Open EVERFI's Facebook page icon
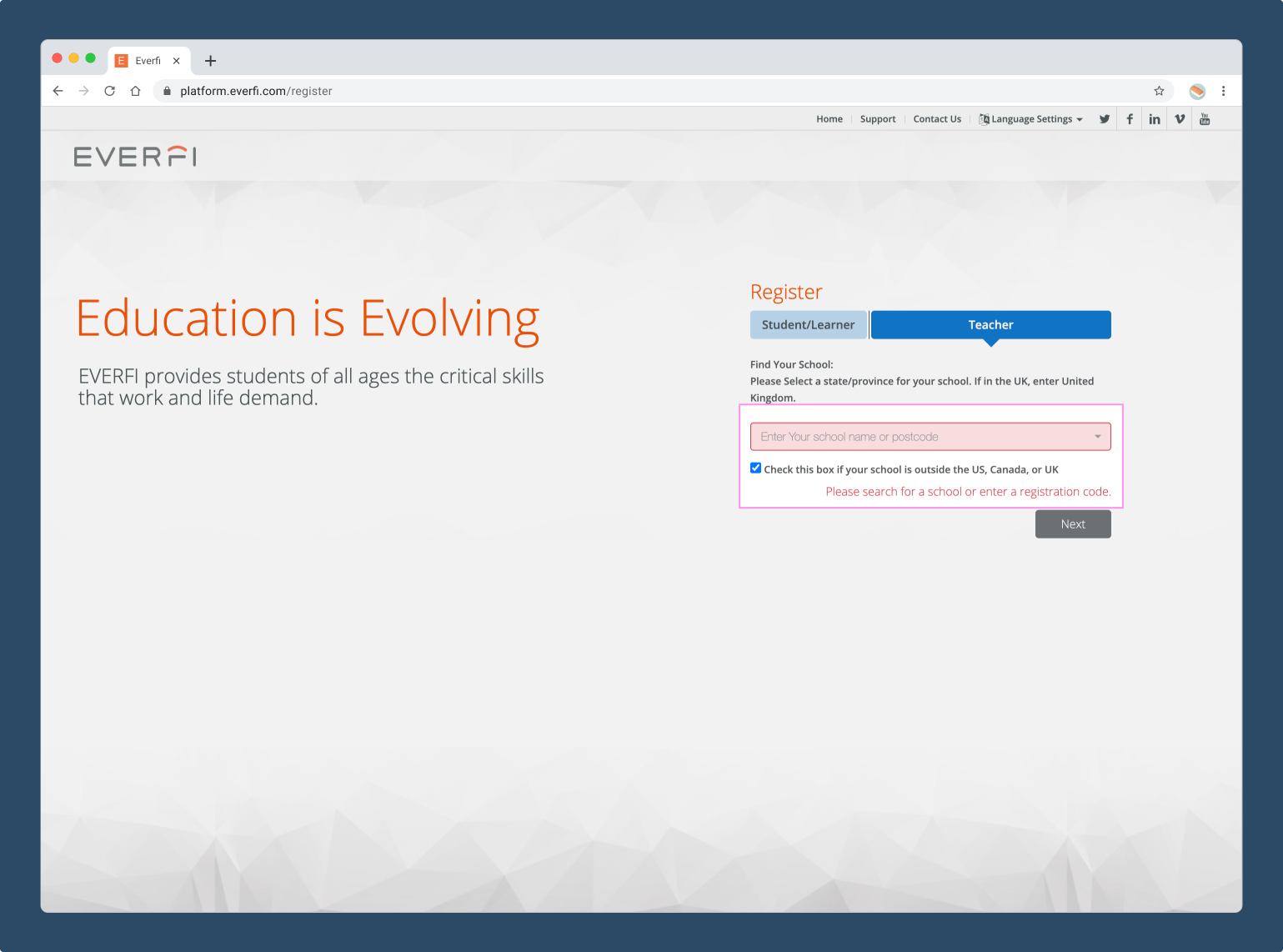The image size is (1283, 952). point(1130,119)
